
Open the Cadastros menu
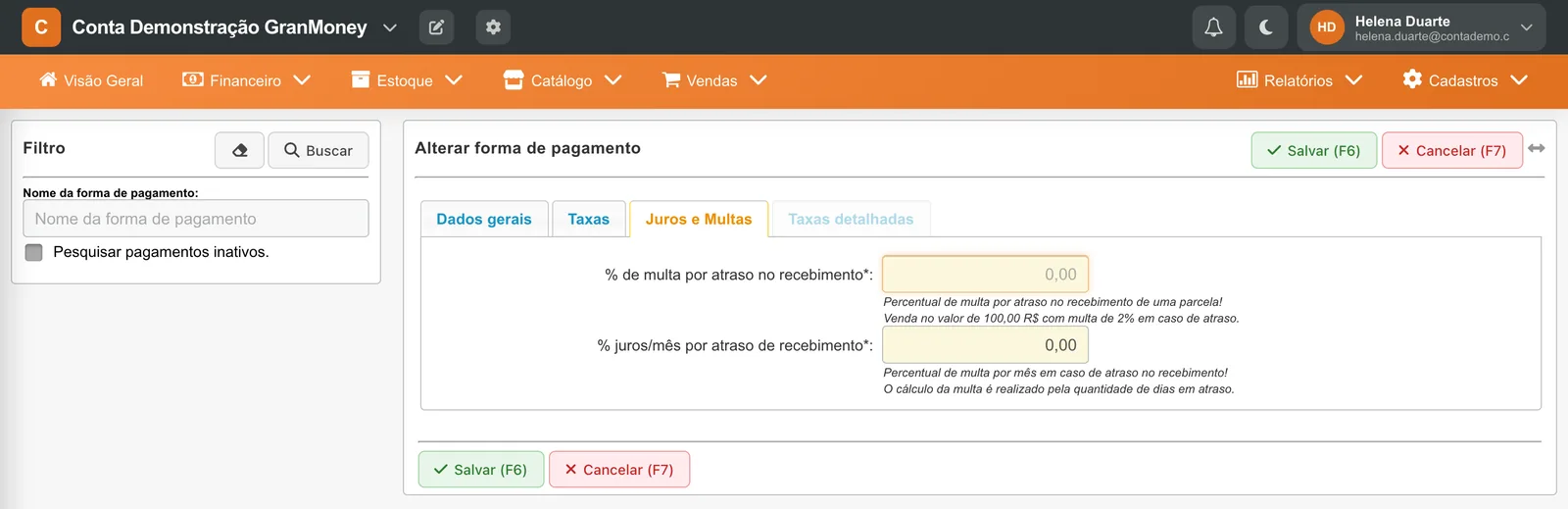[1465, 80]
